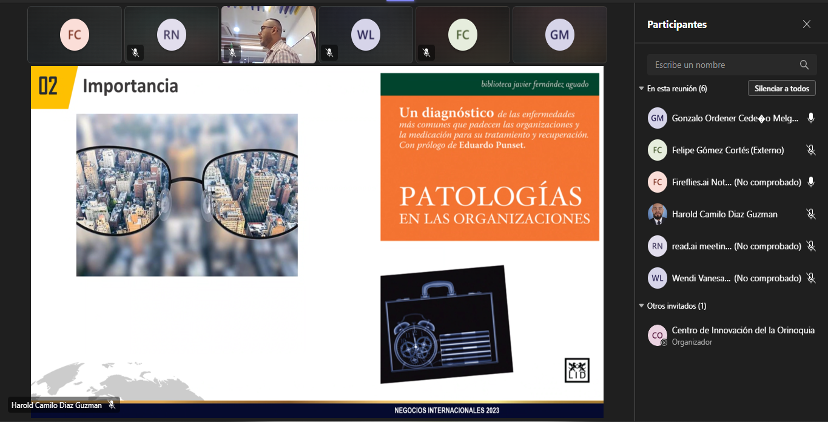Click muted mic icon beside presenter name label
The image size is (829, 422).
click(x=112, y=405)
